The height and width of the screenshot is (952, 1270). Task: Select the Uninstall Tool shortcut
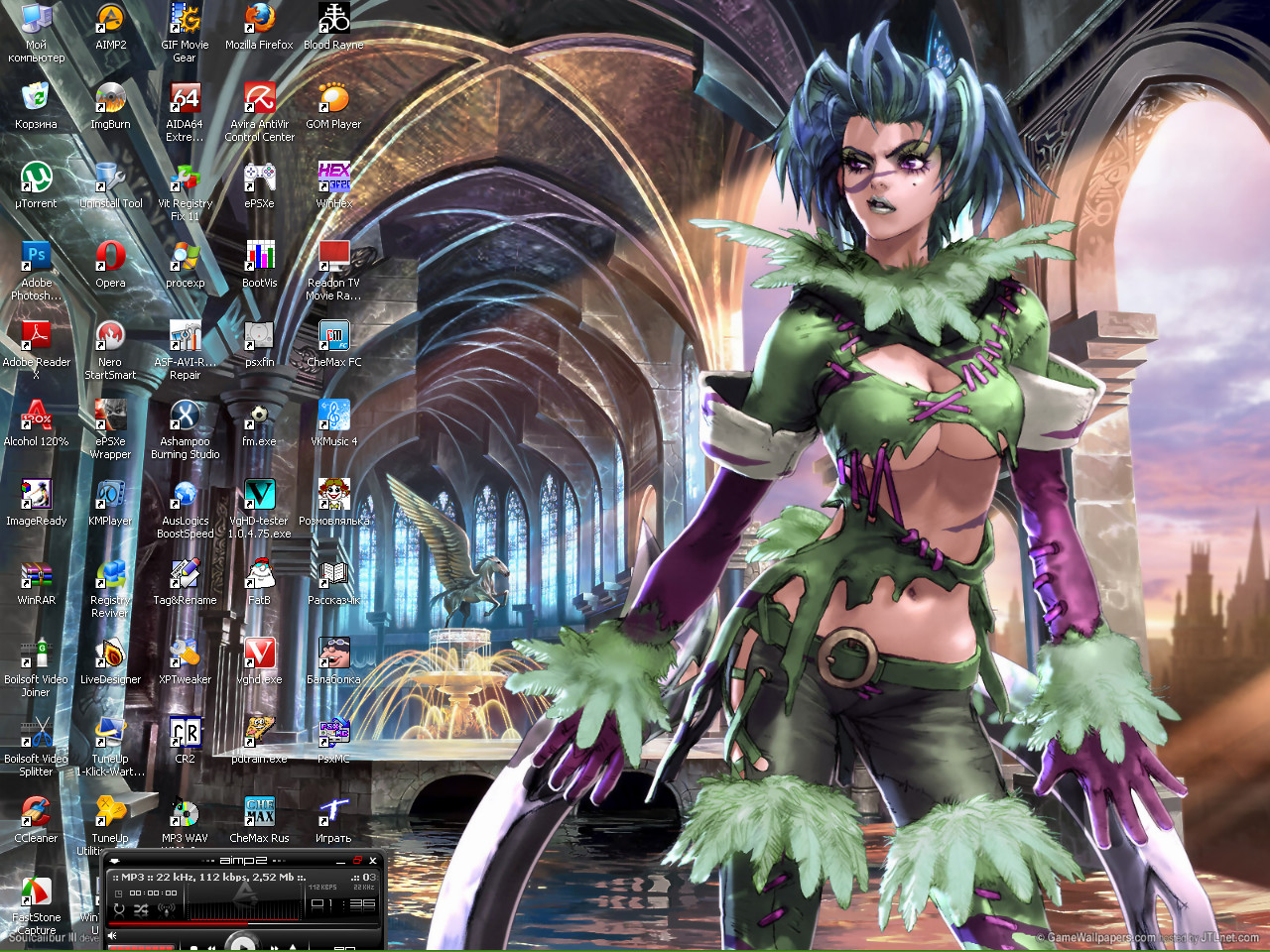110,178
